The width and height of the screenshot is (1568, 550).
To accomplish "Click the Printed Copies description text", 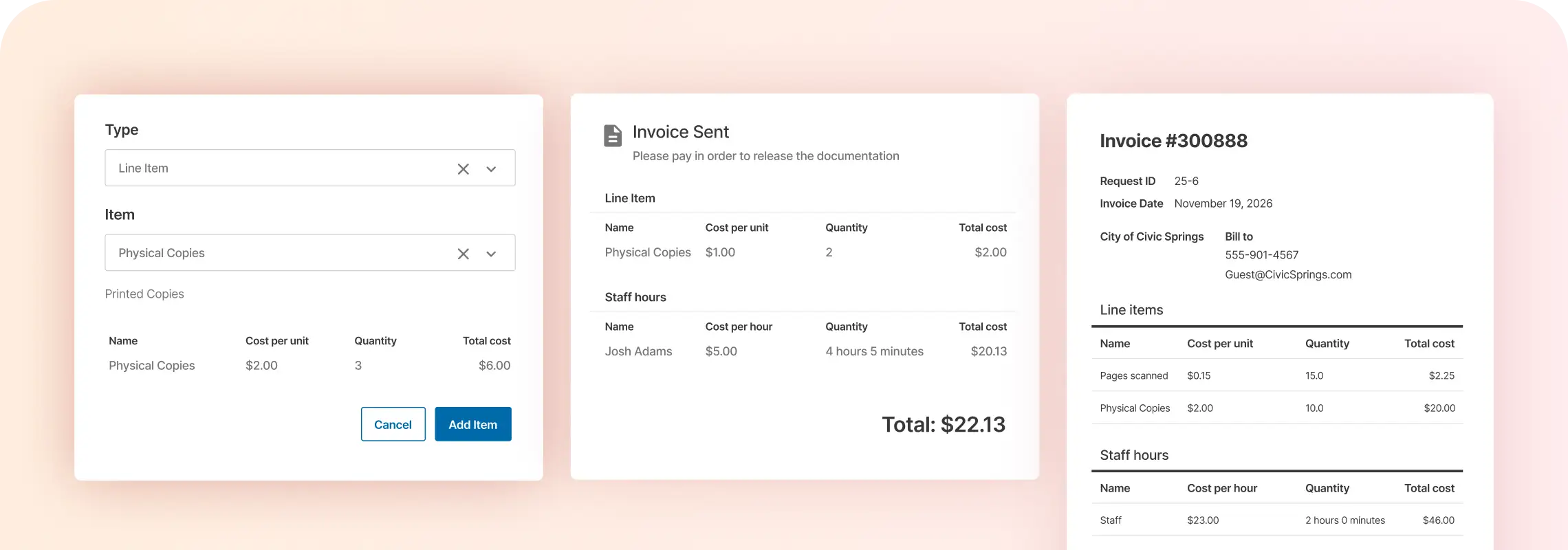I will click(144, 294).
